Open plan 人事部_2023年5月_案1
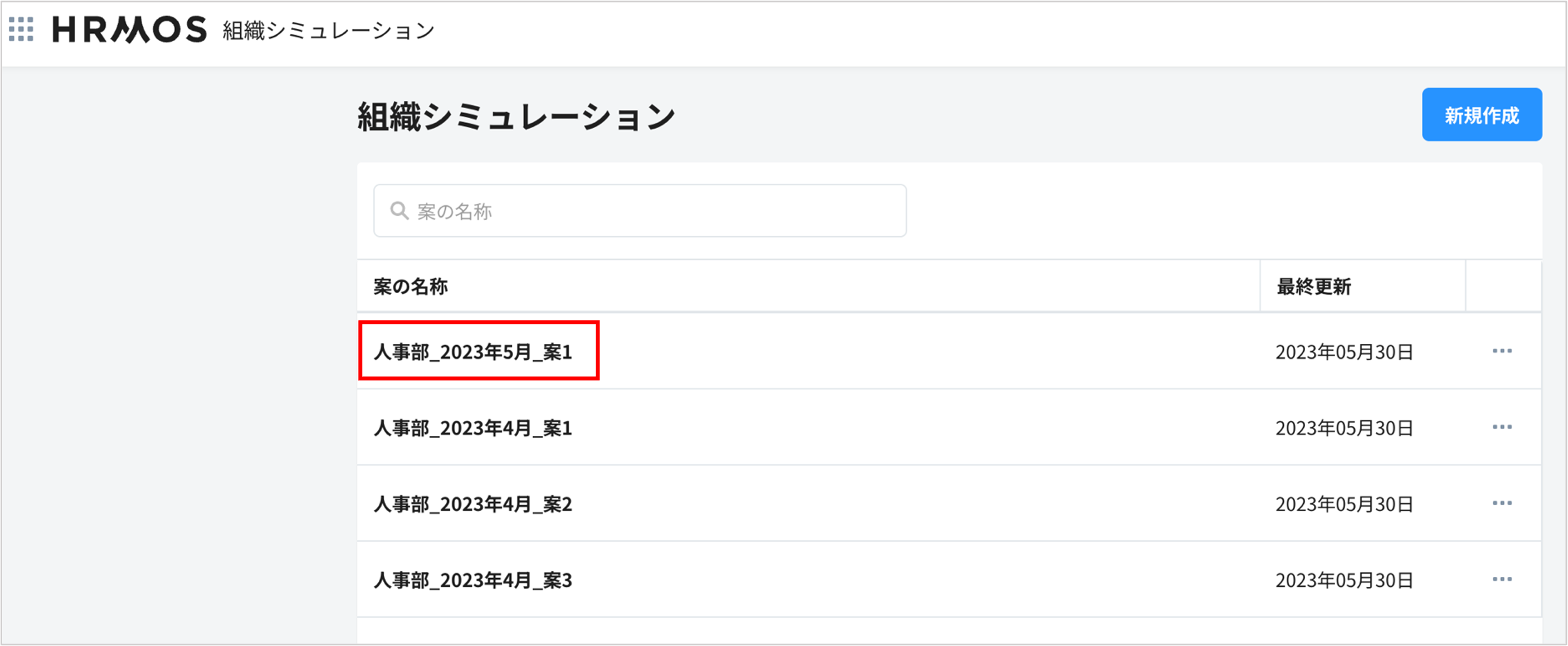Image resolution: width=1568 pixels, height=646 pixels. tap(473, 352)
